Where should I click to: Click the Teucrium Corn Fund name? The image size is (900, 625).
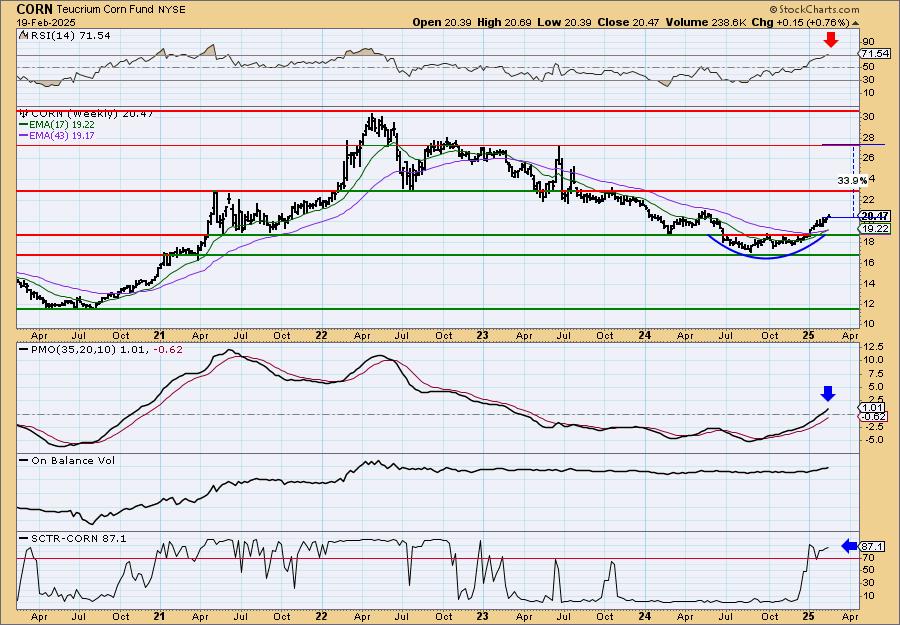pyautogui.click(x=107, y=10)
